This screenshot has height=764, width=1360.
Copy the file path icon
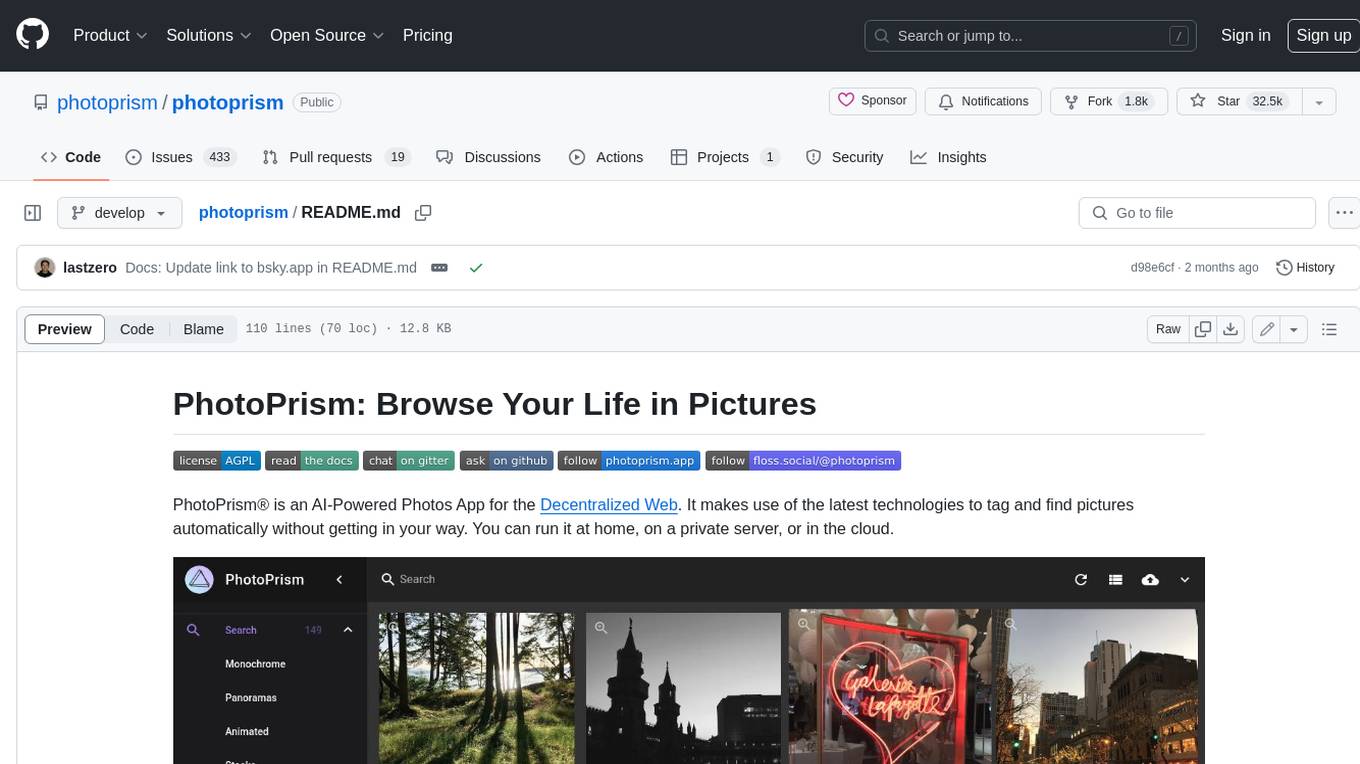pos(423,213)
